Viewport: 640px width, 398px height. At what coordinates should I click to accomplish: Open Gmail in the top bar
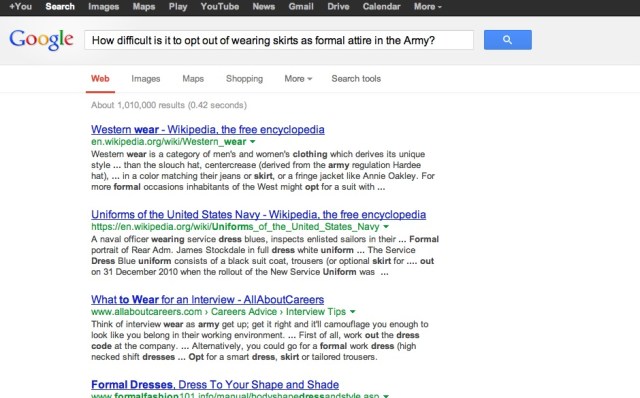point(301,7)
